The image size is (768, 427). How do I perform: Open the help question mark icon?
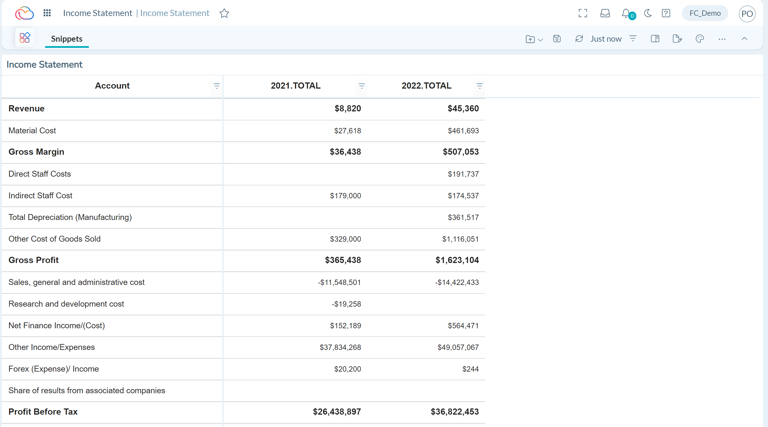coord(666,13)
